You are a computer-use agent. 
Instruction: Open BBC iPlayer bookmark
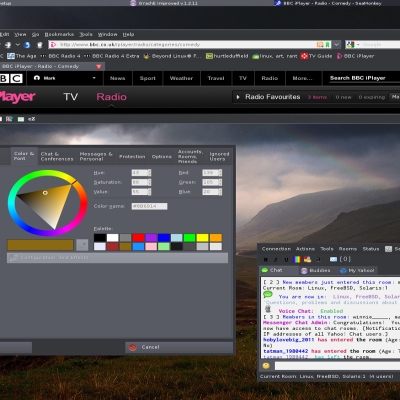pyautogui.click(x=355, y=56)
